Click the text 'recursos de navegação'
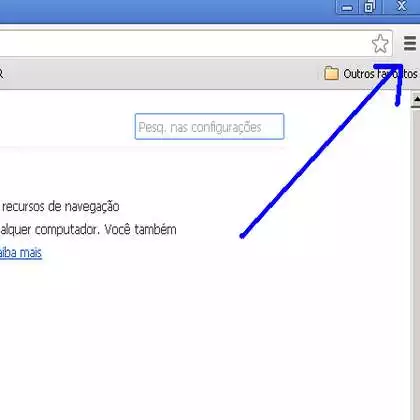The height and width of the screenshot is (420, 420). (x=60, y=207)
